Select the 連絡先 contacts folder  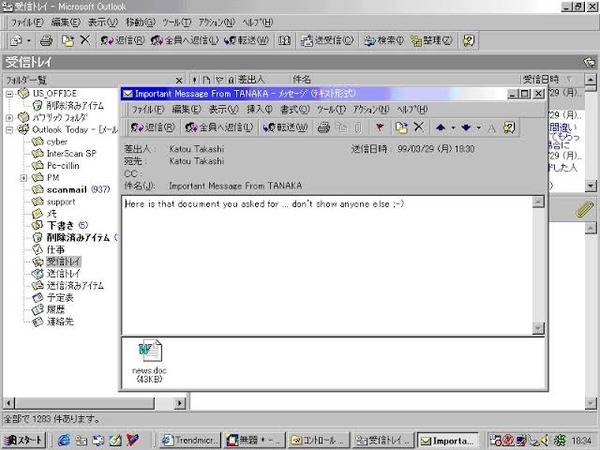click(x=60, y=321)
